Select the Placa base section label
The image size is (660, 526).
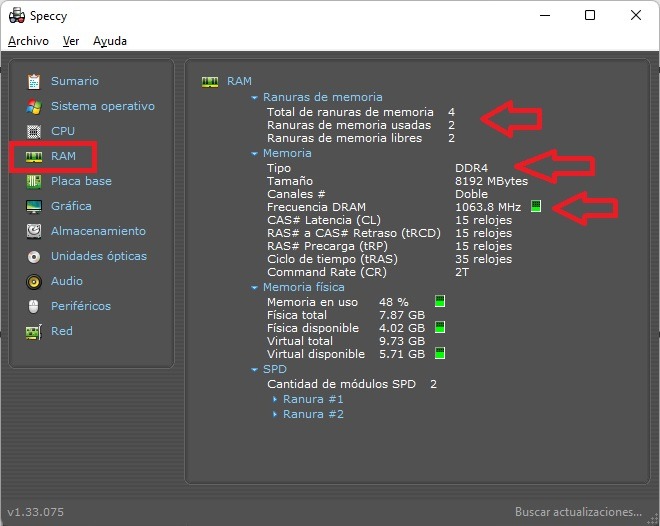[81, 181]
